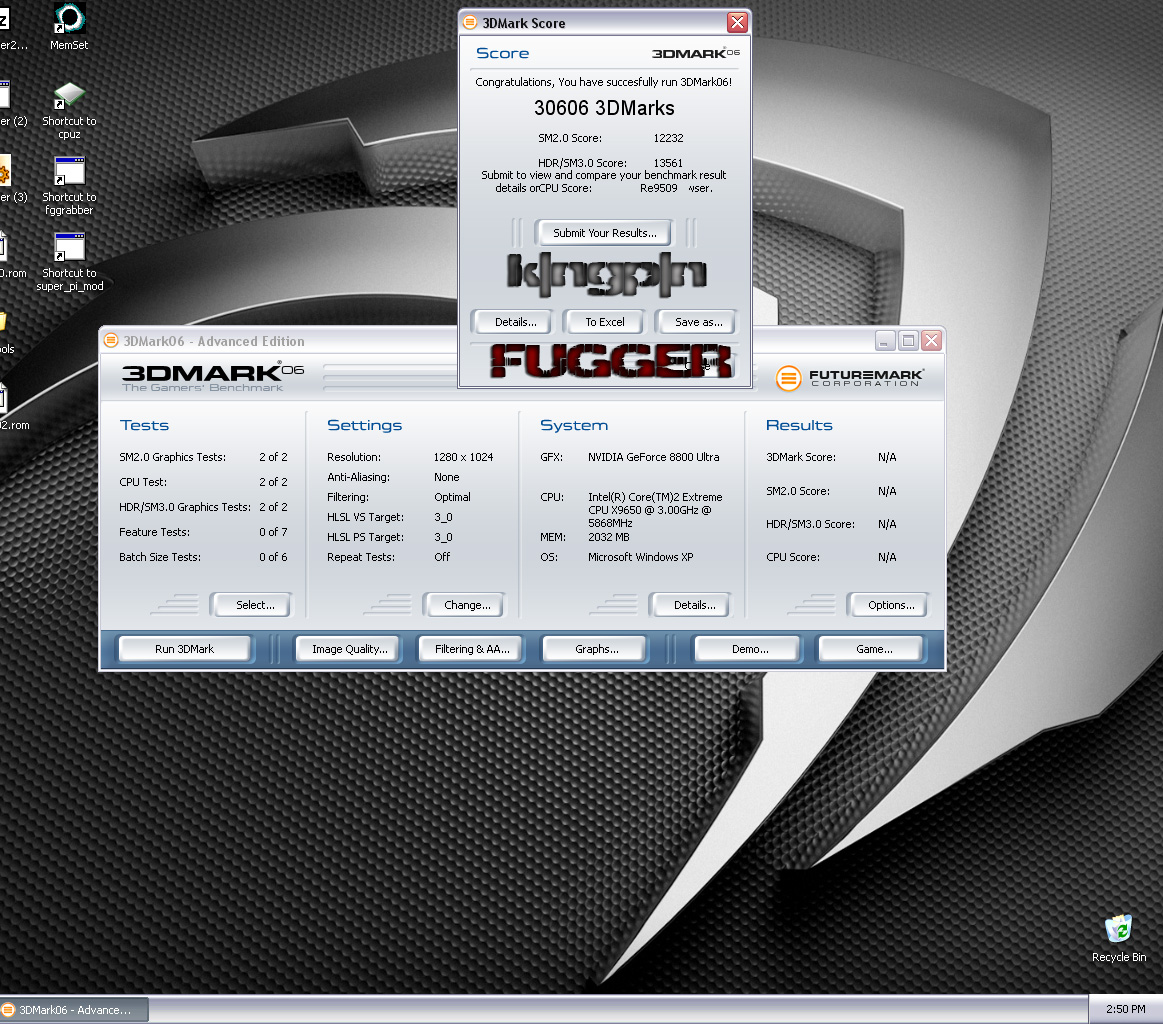Click the CPU Test count 2 of 2
The width and height of the screenshot is (1163, 1024).
pyautogui.click(x=273, y=482)
